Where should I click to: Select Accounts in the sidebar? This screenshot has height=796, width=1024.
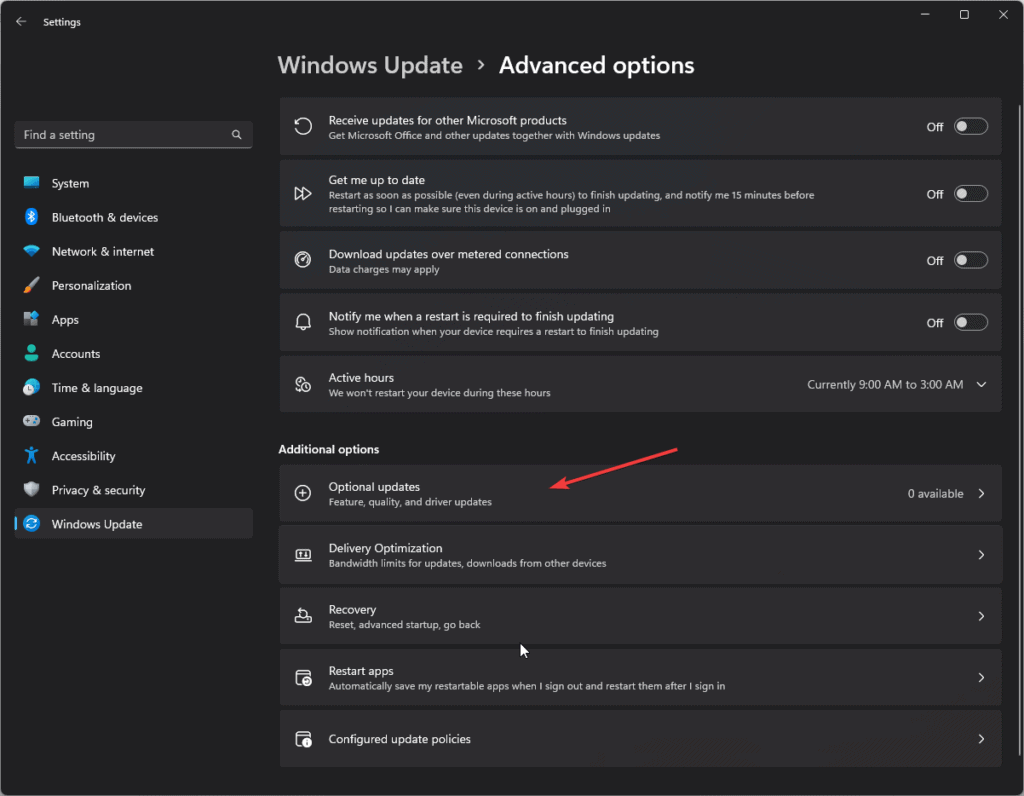(133, 353)
